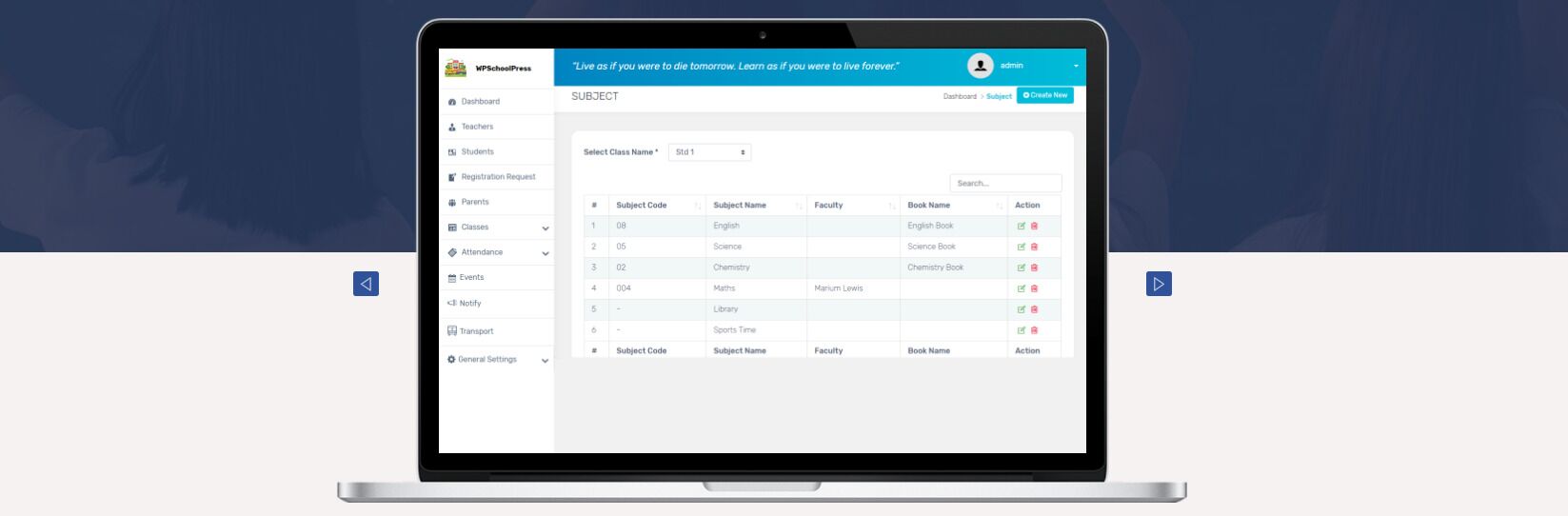
Task: Open the Teachers sidebar item
Action: [496, 127]
